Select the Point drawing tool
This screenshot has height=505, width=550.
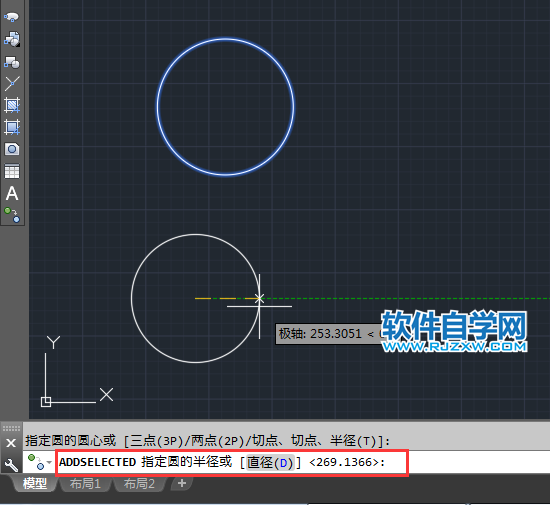[x=12, y=83]
